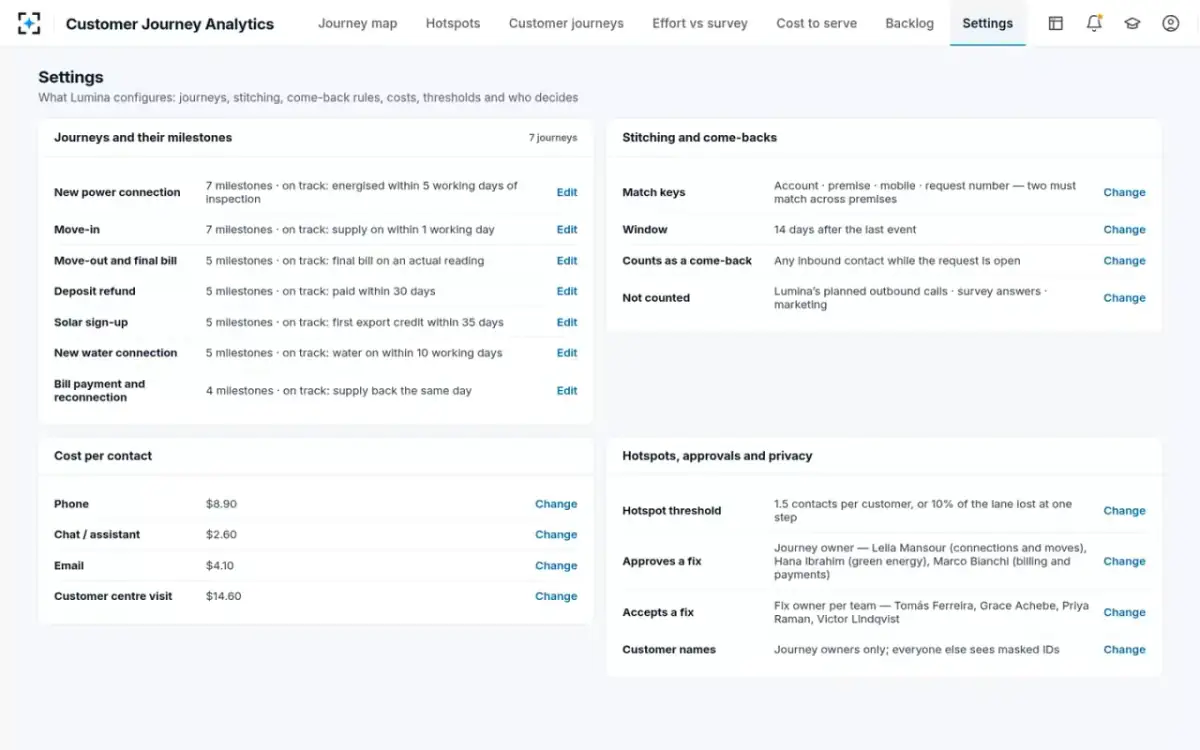1200x750 pixels.
Task: Click the 'Solar sign-up' row label
Action: click(91, 322)
